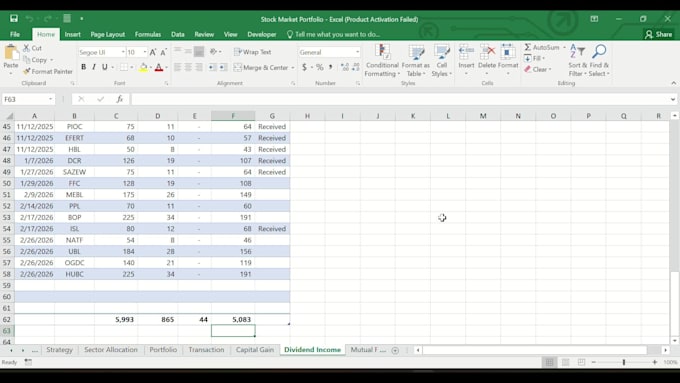Toggle Underline formatting
Viewport: 680px width, 383px height.
(105, 67)
